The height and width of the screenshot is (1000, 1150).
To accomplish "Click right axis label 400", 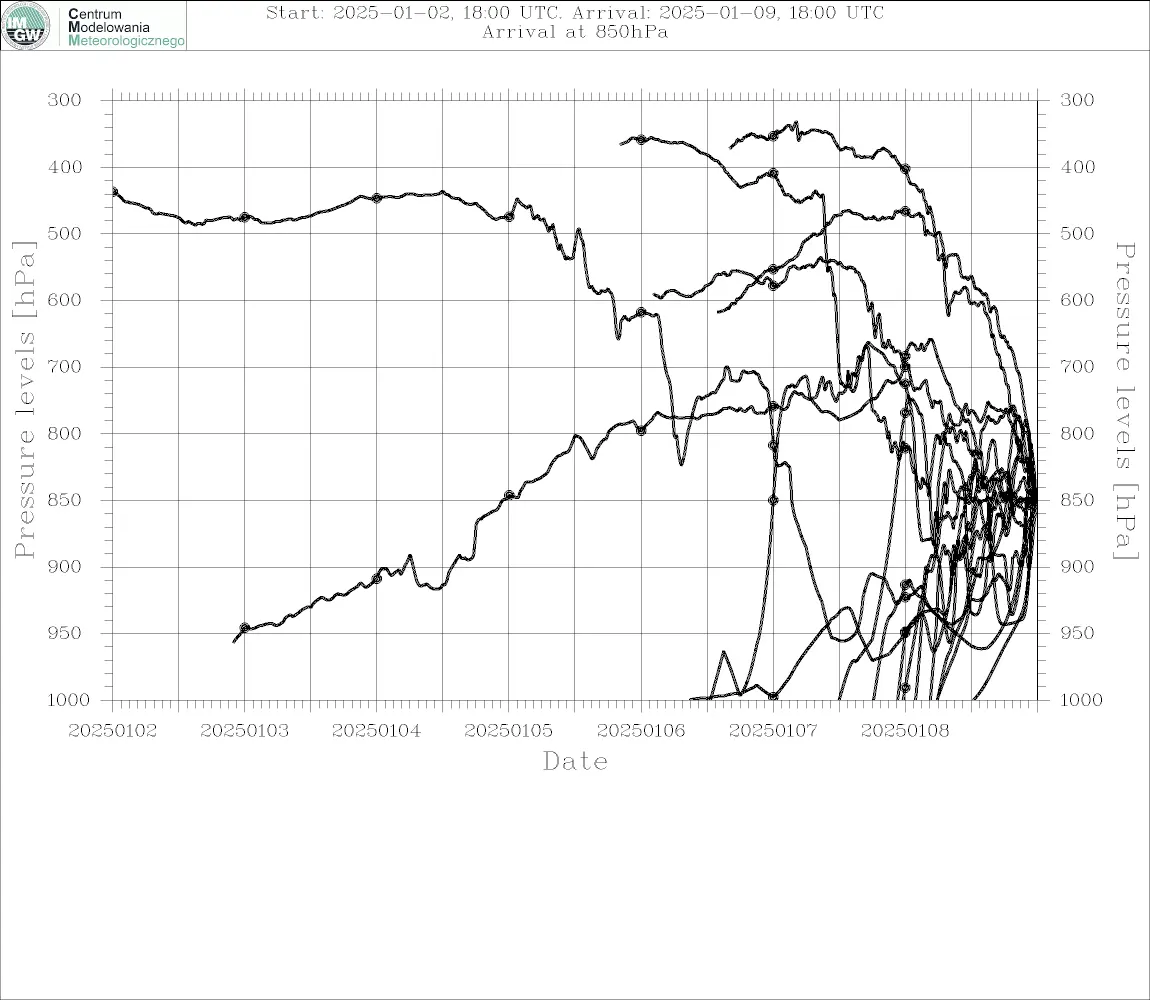I will pyautogui.click(x=1077, y=167).
